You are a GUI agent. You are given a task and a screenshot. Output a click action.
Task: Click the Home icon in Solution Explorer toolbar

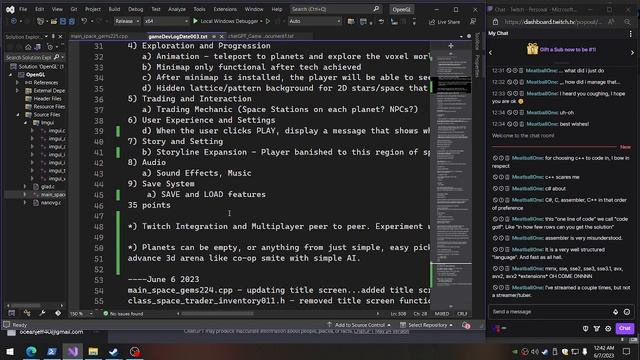28,47
